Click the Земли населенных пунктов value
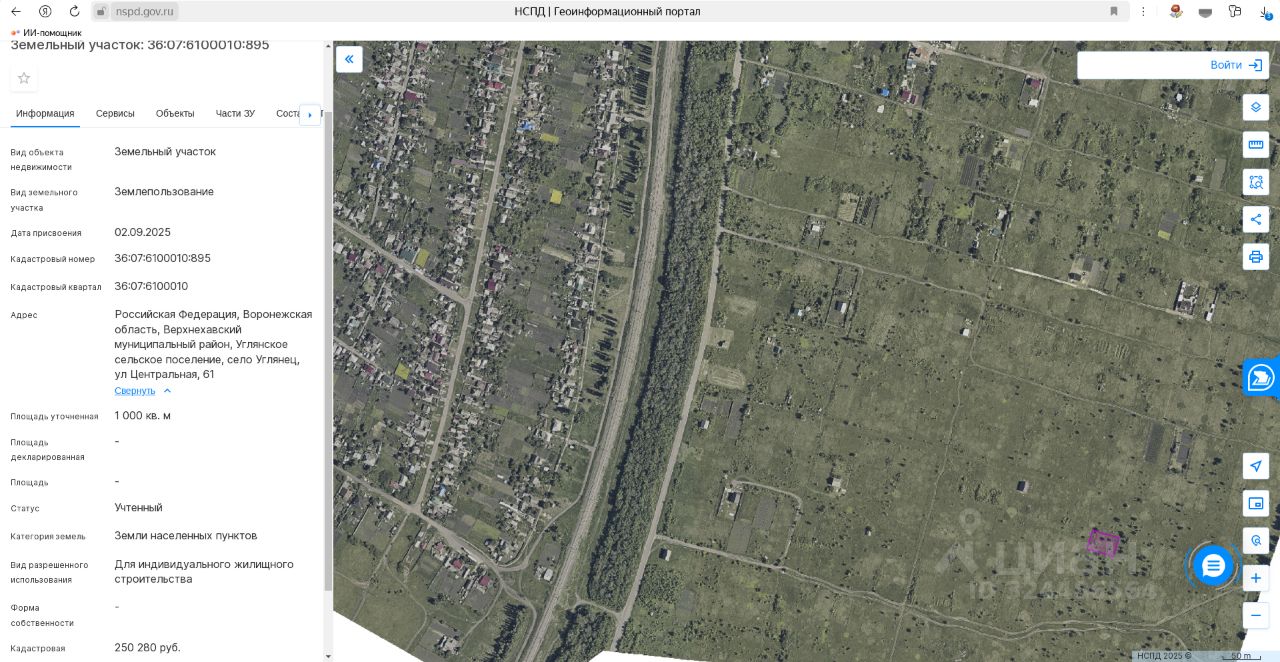The image size is (1280, 662). point(186,536)
